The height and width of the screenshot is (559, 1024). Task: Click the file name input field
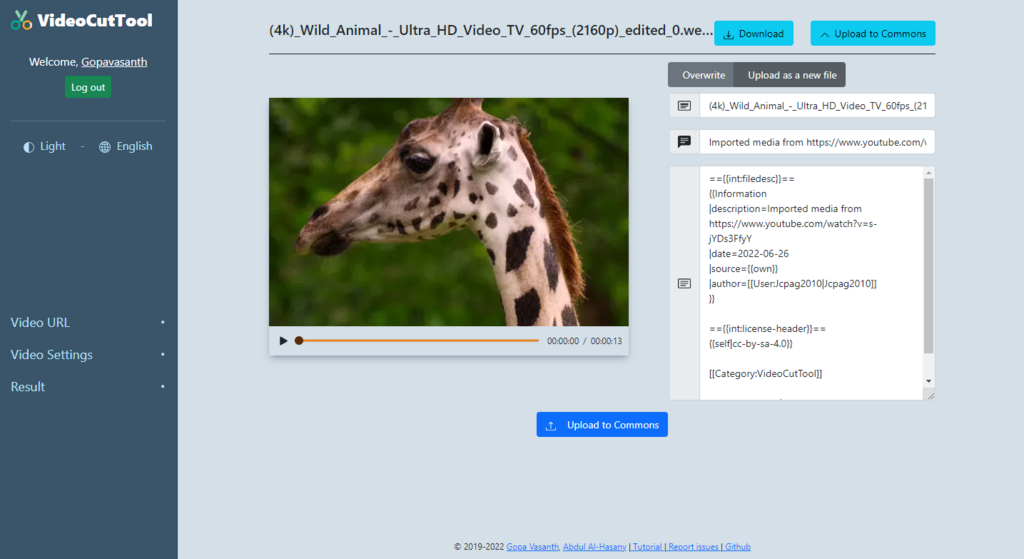(817, 106)
